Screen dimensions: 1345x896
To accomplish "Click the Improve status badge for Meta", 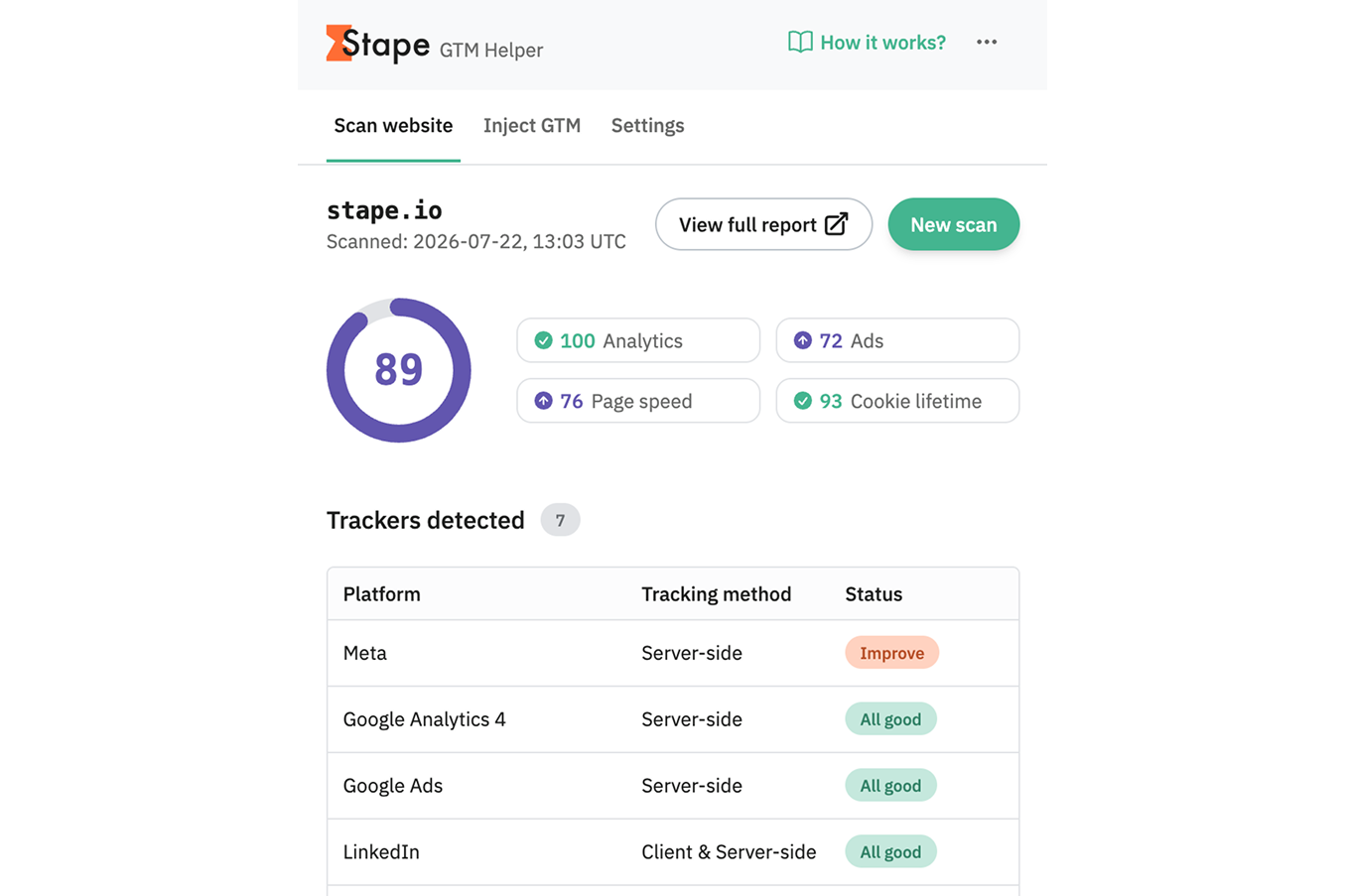I will point(891,653).
